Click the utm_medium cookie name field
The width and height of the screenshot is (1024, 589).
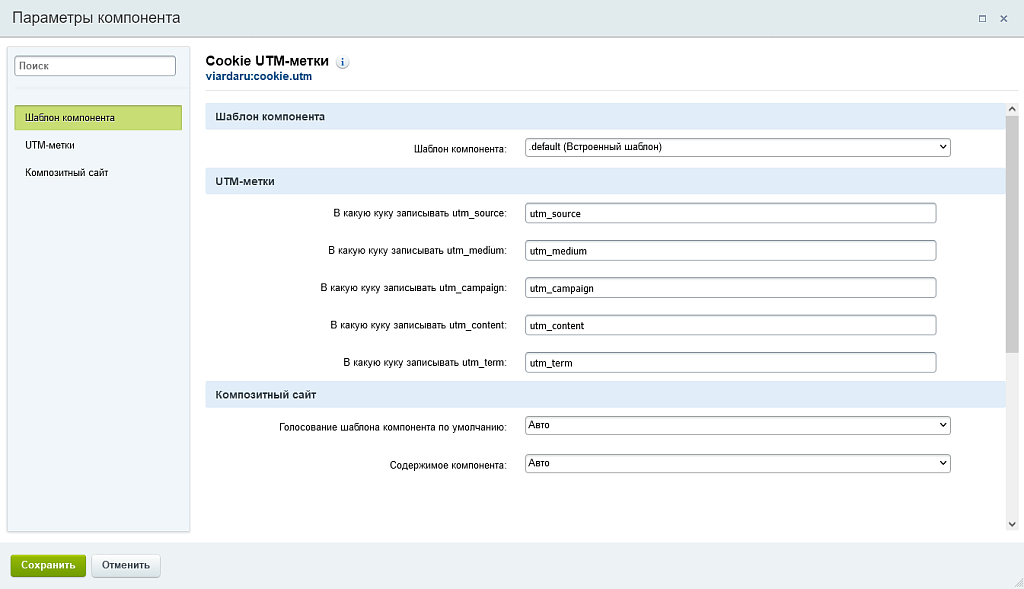click(730, 250)
